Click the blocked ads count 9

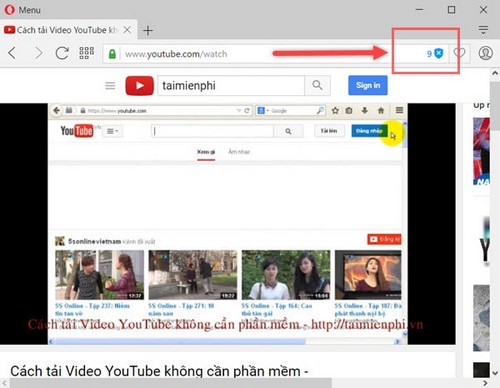(x=429, y=54)
